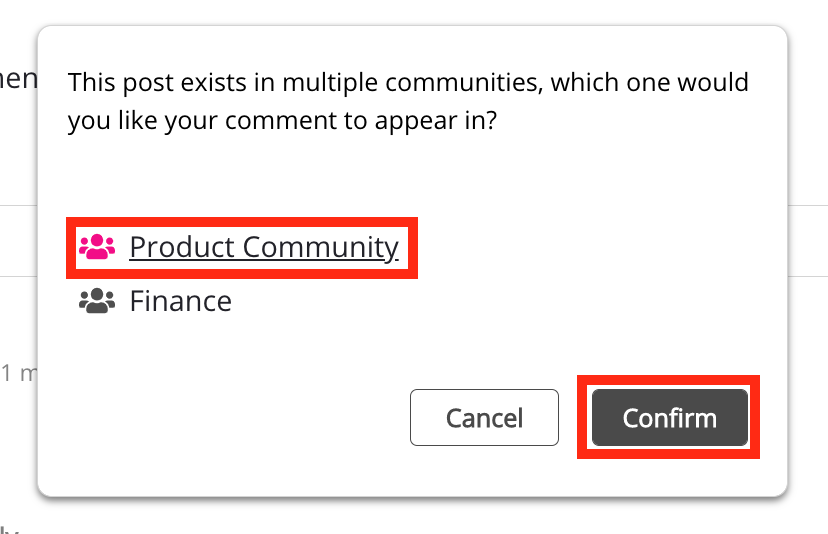The width and height of the screenshot is (828, 534).
Task: Choose Finance as the comment community
Action: click(x=180, y=301)
